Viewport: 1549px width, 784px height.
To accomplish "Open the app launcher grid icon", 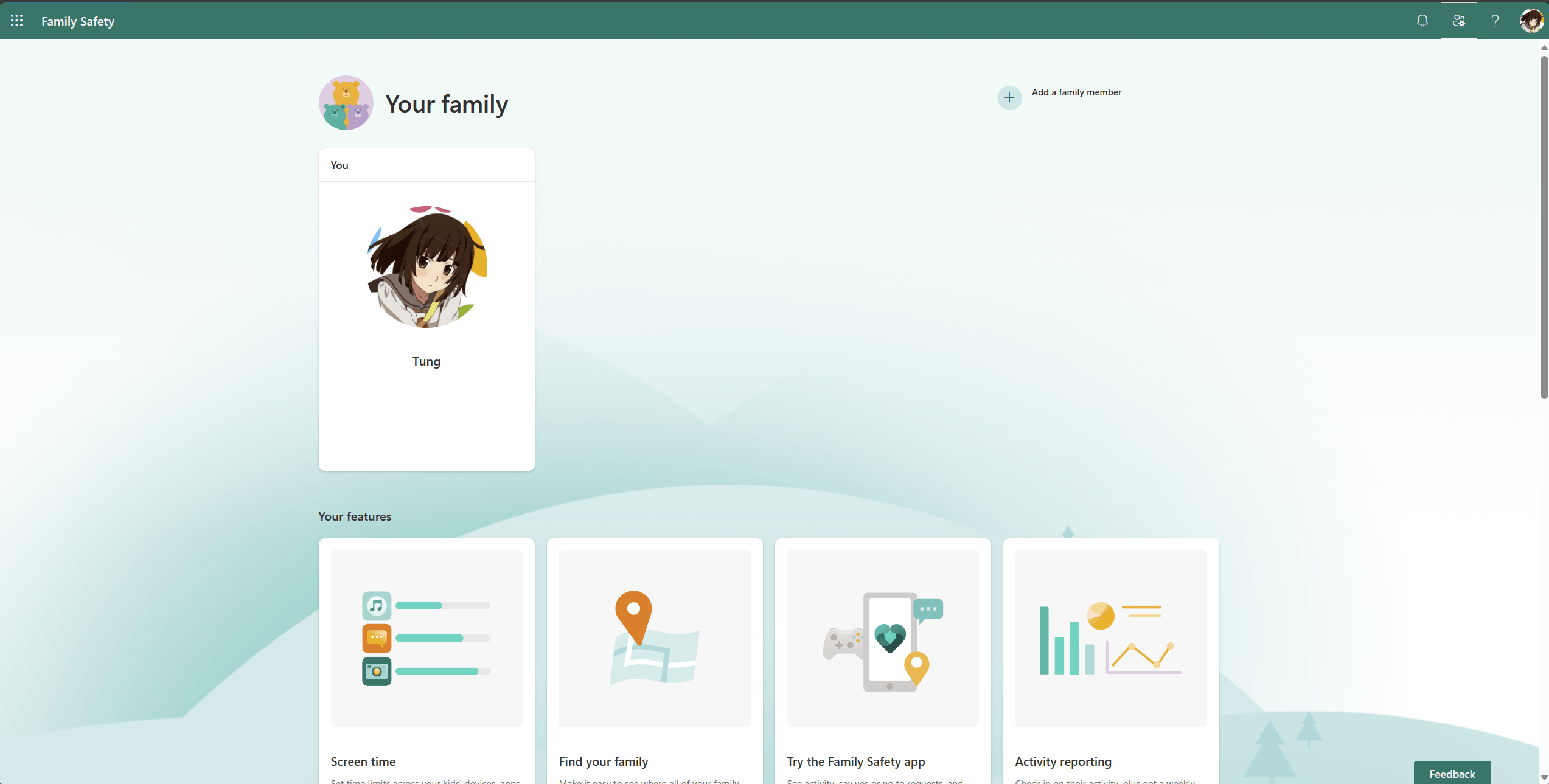I will [17, 21].
